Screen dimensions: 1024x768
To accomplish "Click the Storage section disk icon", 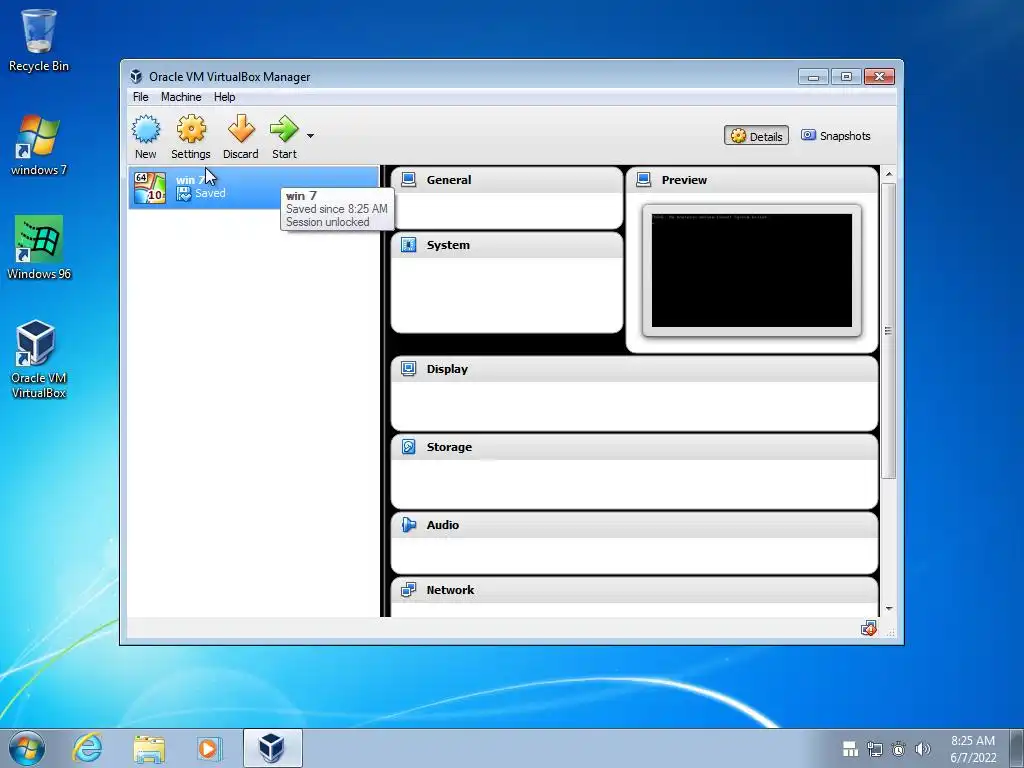I will pyautogui.click(x=409, y=447).
